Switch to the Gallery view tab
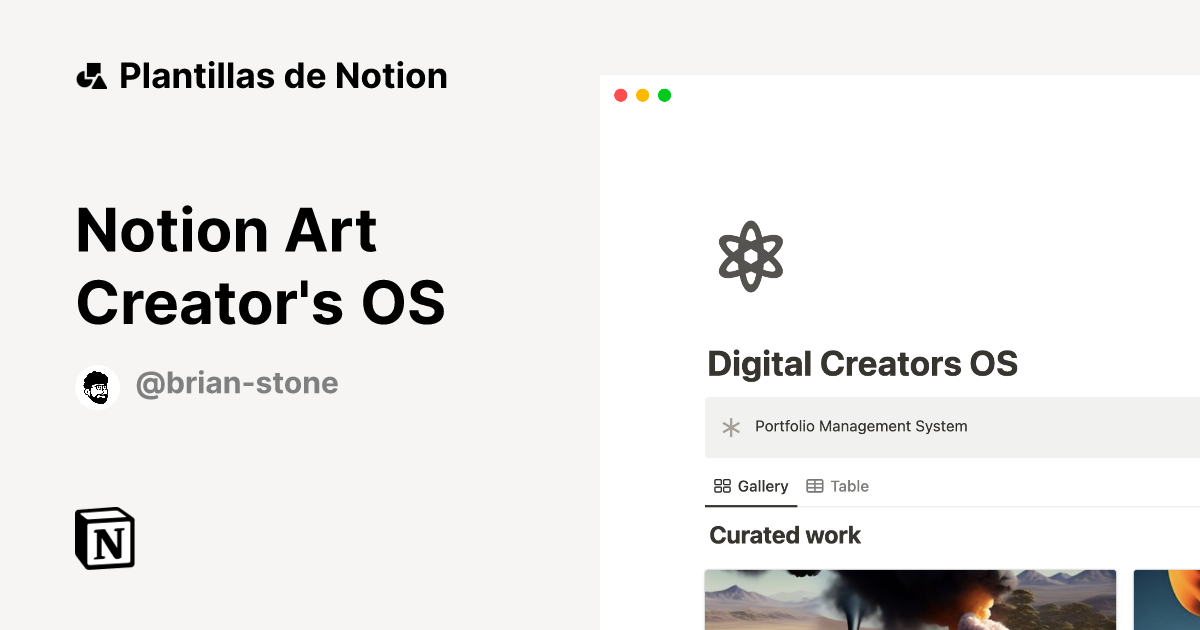 click(751, 486)
